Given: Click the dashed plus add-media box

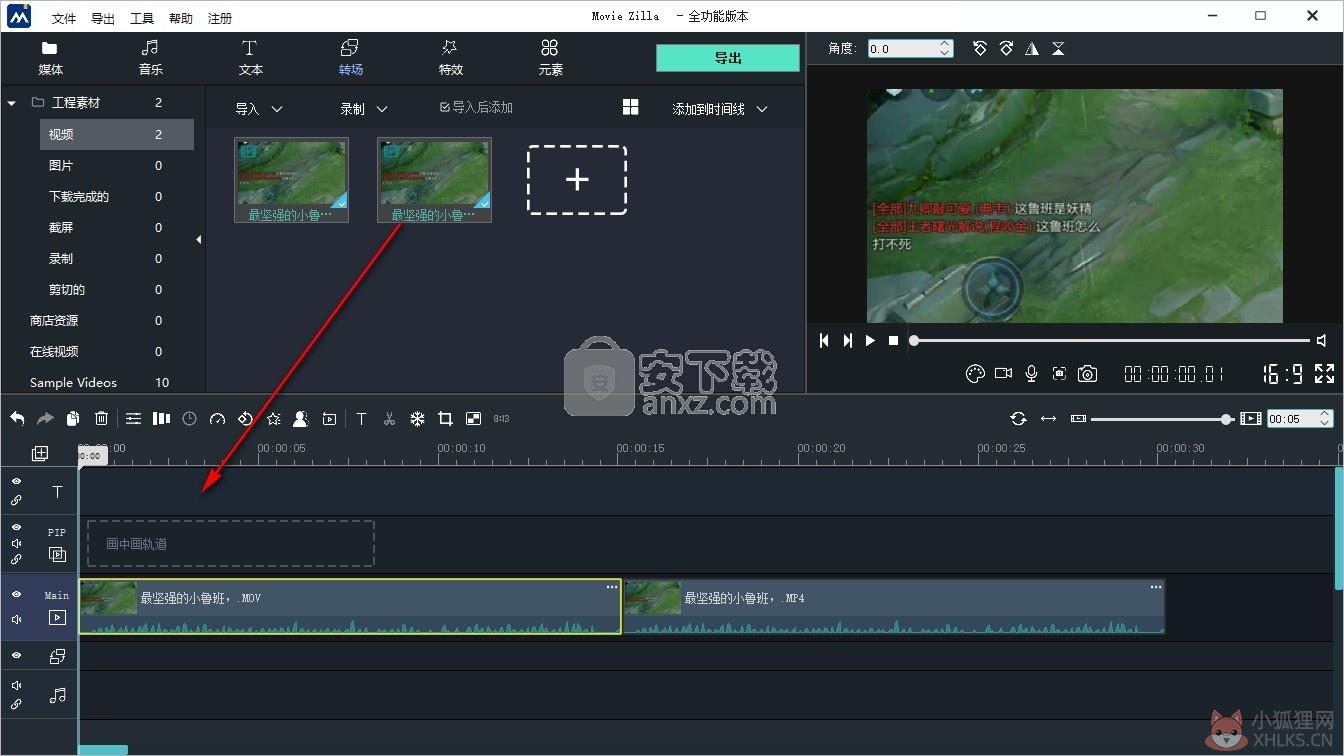Looking at the screenshot, I should point(577,180).
